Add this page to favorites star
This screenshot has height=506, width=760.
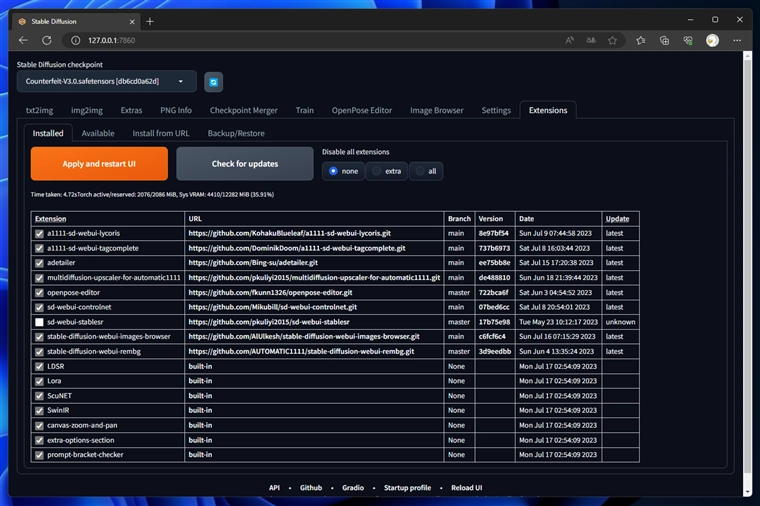pos(613,40)
